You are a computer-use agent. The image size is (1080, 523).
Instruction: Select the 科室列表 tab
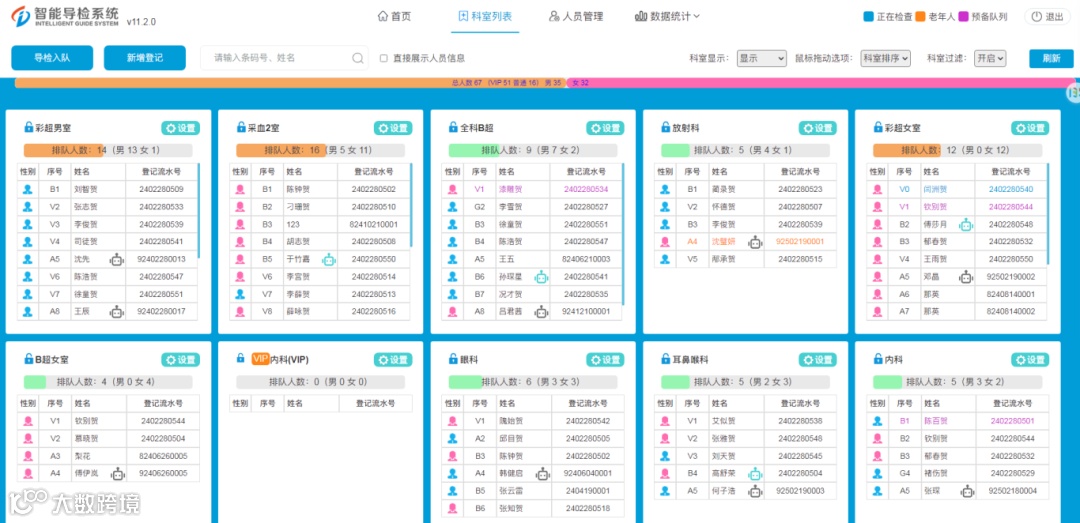486,17
